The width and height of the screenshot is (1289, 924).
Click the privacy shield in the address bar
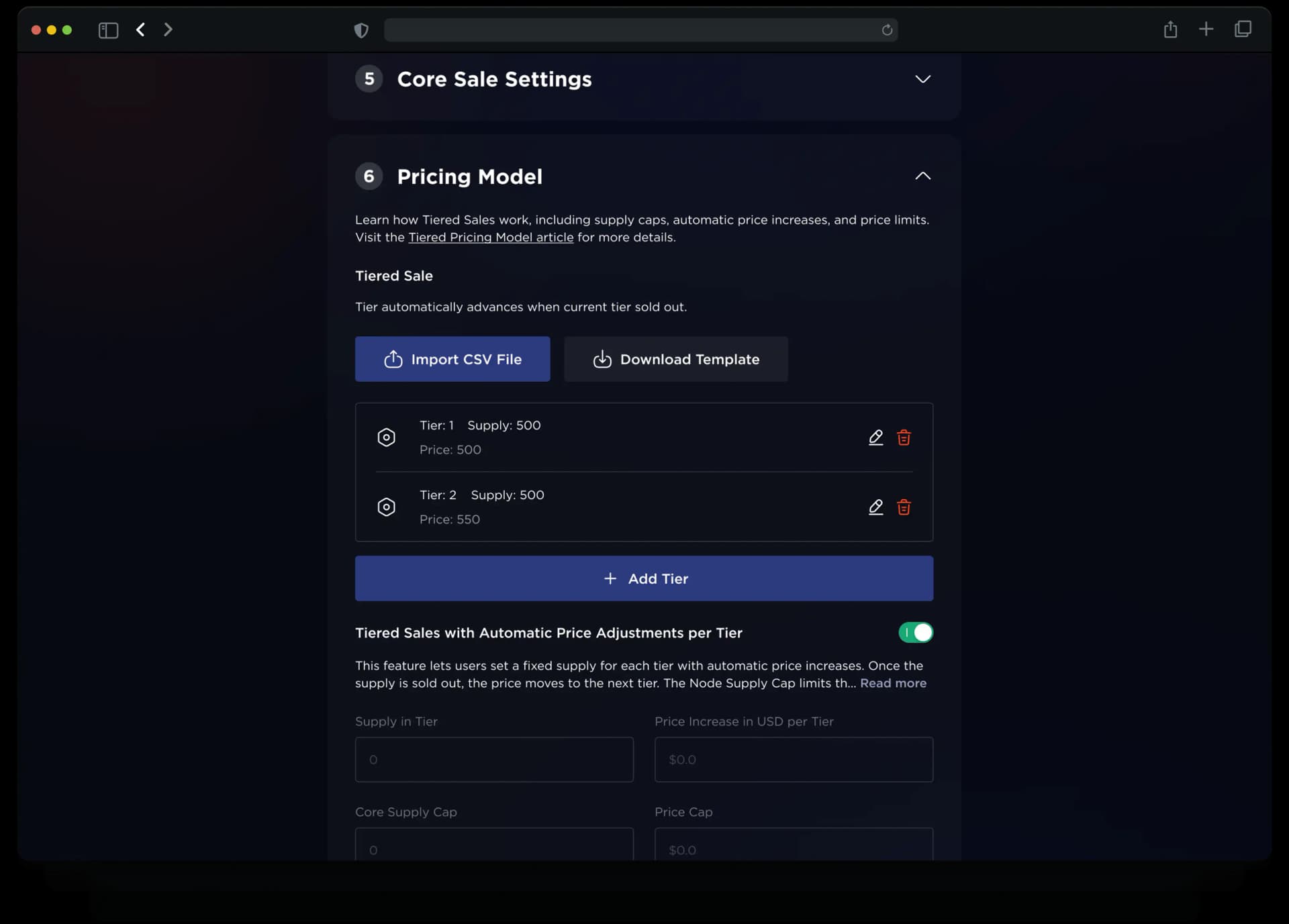[361, 30]
